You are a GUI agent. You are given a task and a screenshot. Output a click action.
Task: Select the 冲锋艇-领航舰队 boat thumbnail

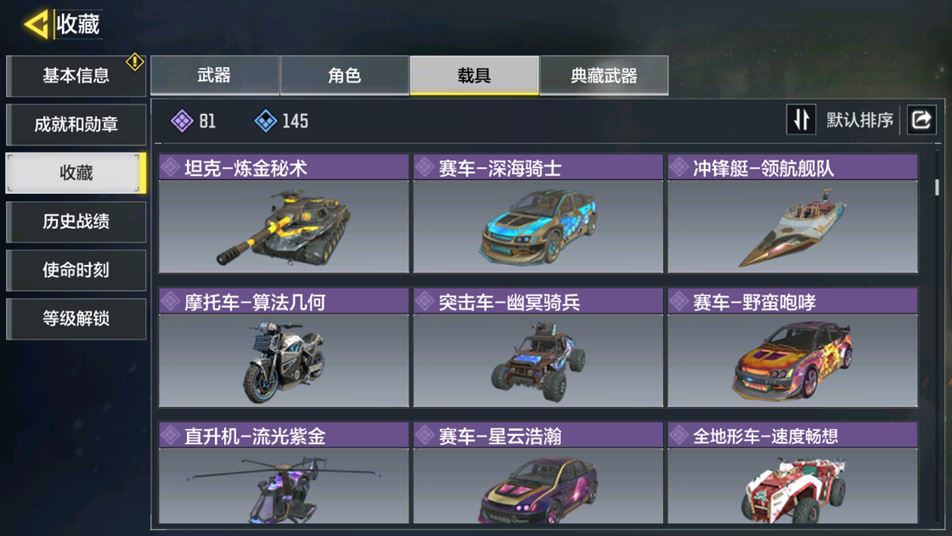click(792, 226)
